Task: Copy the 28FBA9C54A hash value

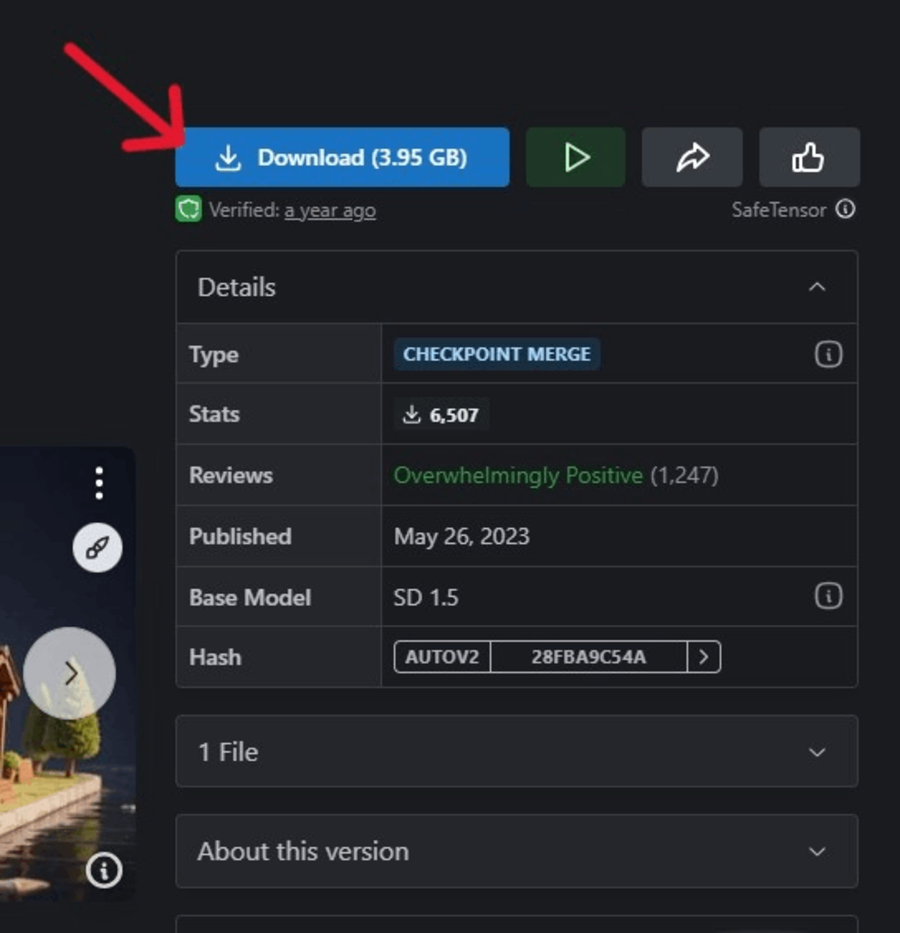Action: [x=588, y=657]
